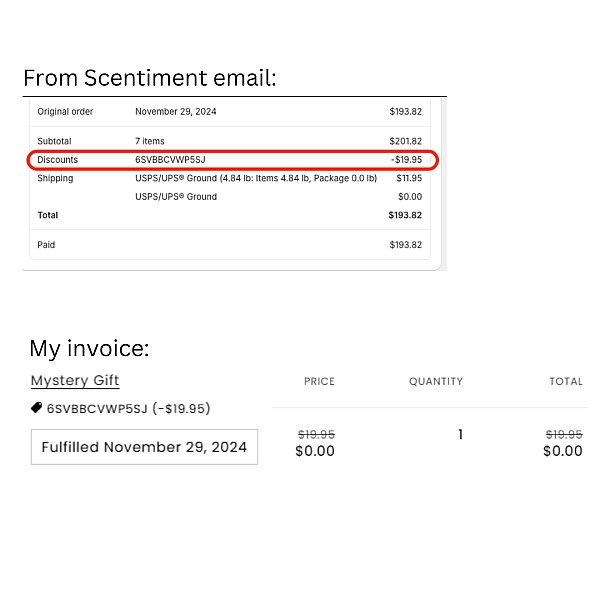Click the -$19.95 discount amount in email
Viewport: 600px width, 600px height.
(406, 160)
